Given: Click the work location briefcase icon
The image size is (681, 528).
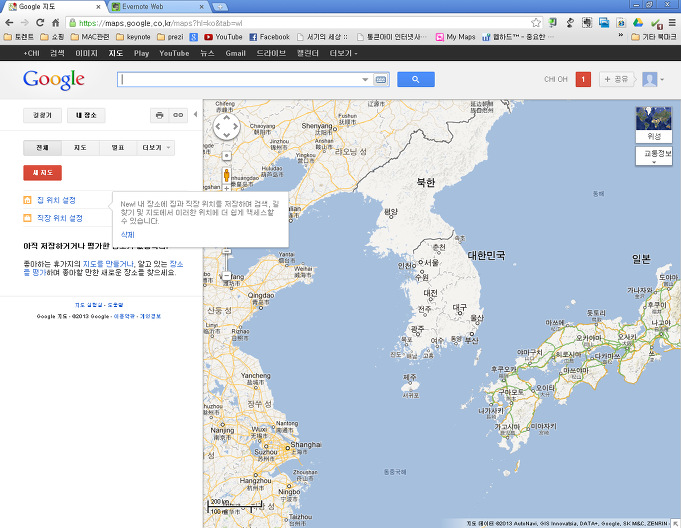Looking at the screenshot, I should 27,218.
